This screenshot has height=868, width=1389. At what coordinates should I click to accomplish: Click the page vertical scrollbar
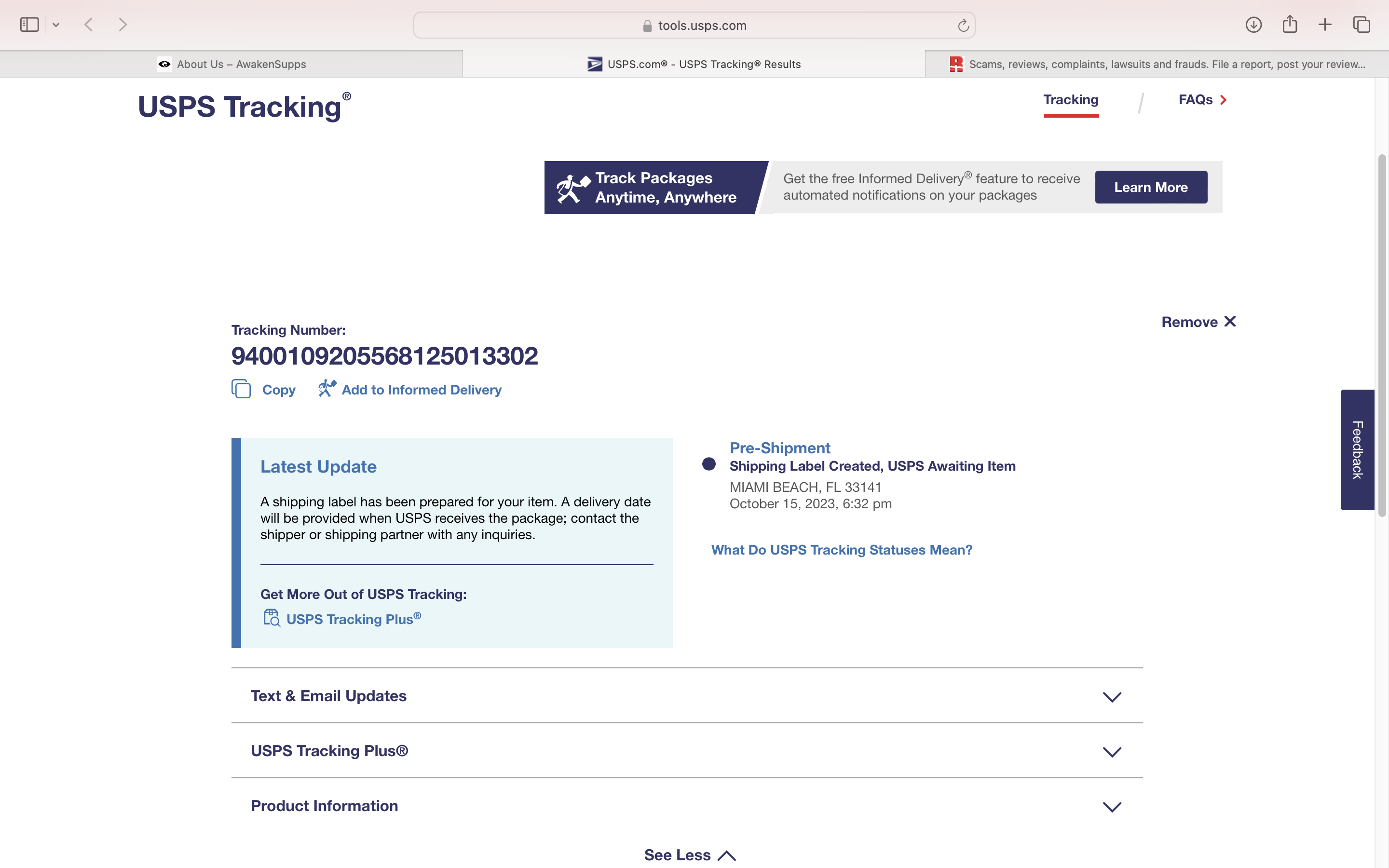[x=1382, y=336]
